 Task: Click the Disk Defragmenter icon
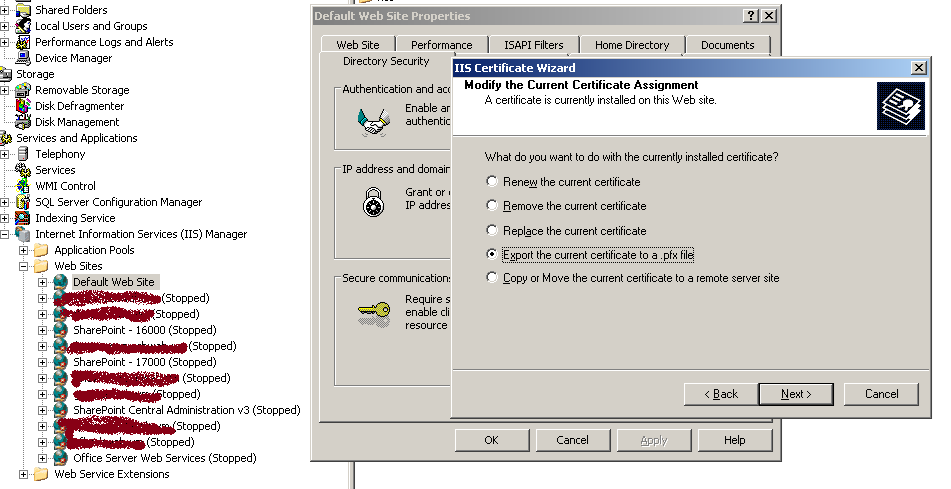tap(22, 106)
